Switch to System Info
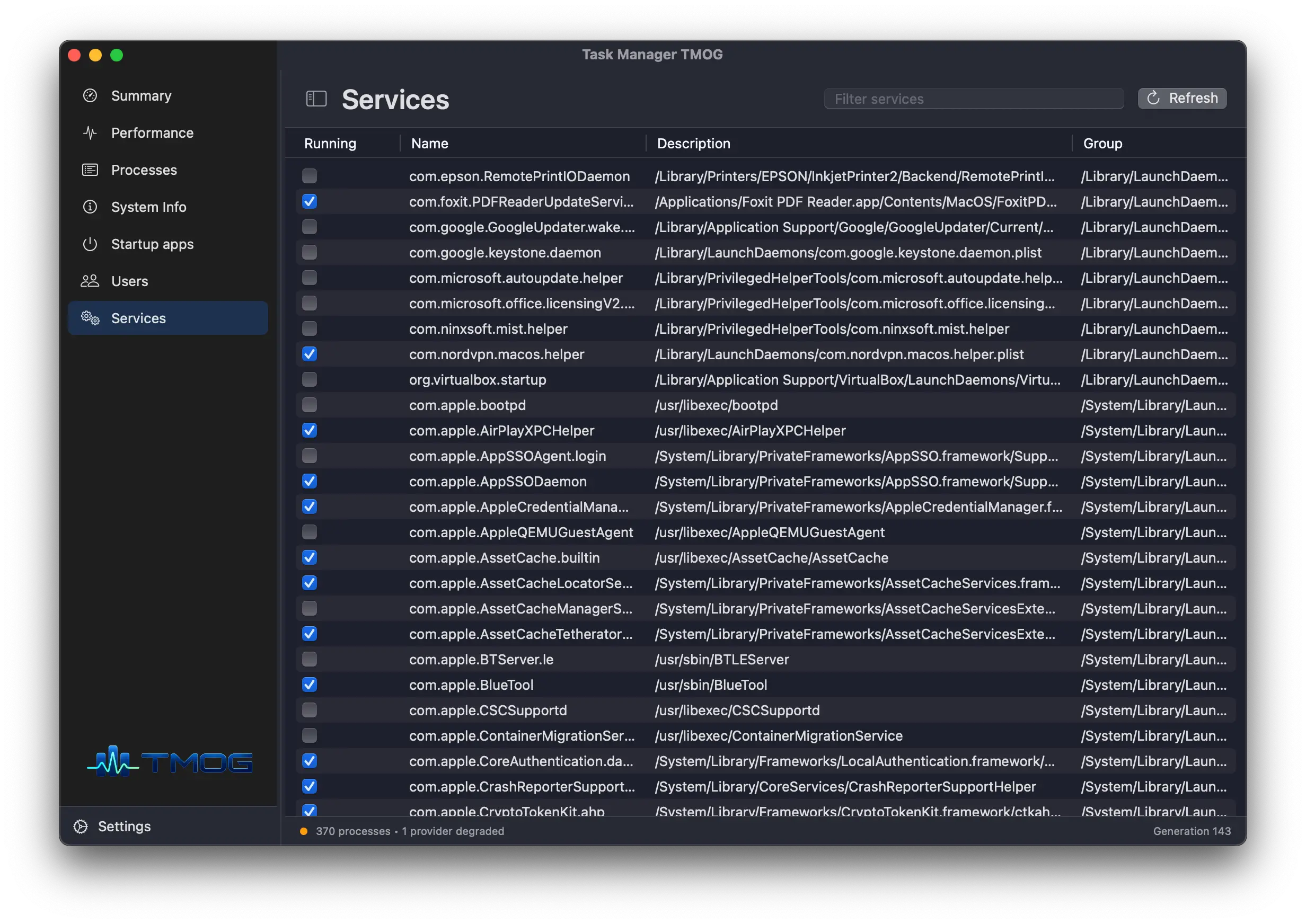This screenshot has height=924, width=1306. pyautogui.click(x=168, y=207)
